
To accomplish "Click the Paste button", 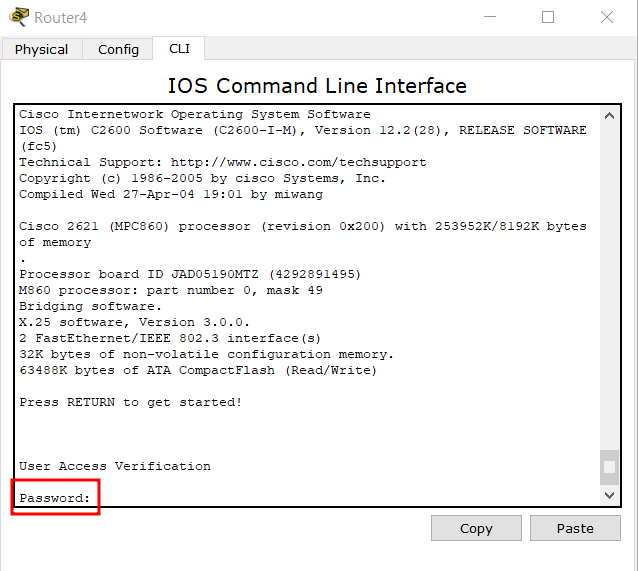I will [x=575, y=528].
